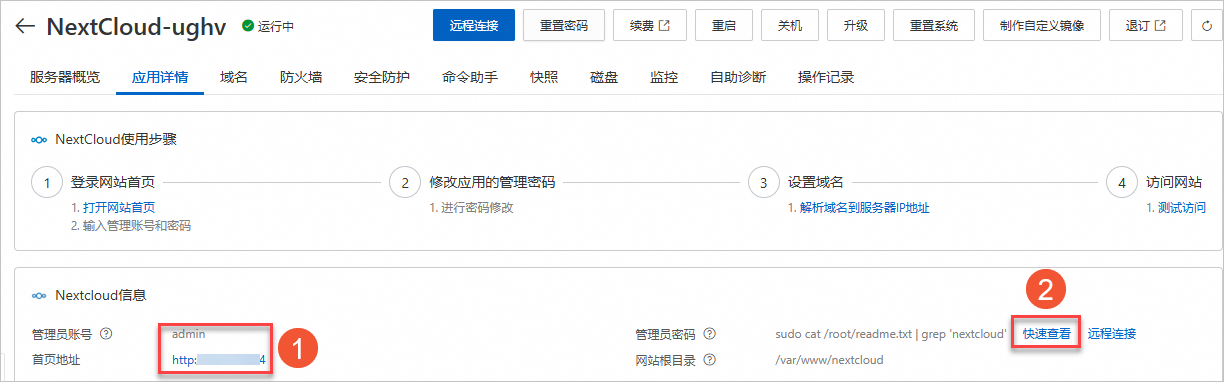Click the refresh icon button

click(1206, 25)
